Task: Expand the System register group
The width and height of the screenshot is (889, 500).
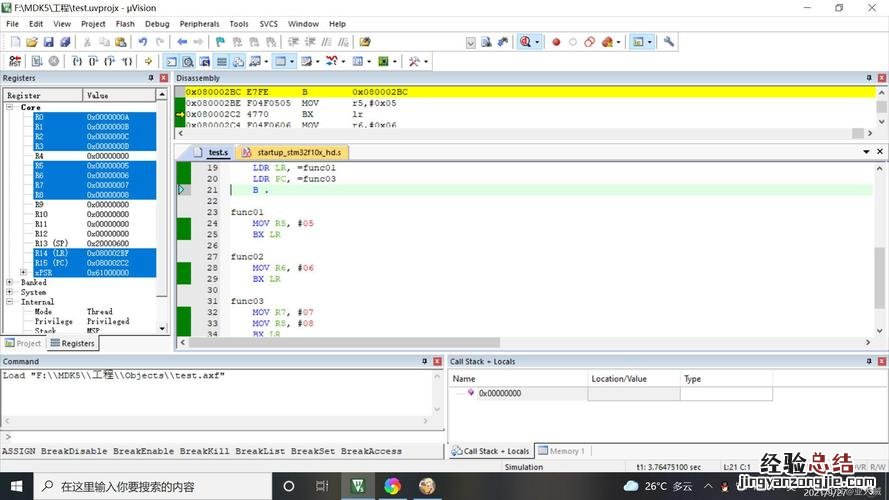Action: click(10, 292)
